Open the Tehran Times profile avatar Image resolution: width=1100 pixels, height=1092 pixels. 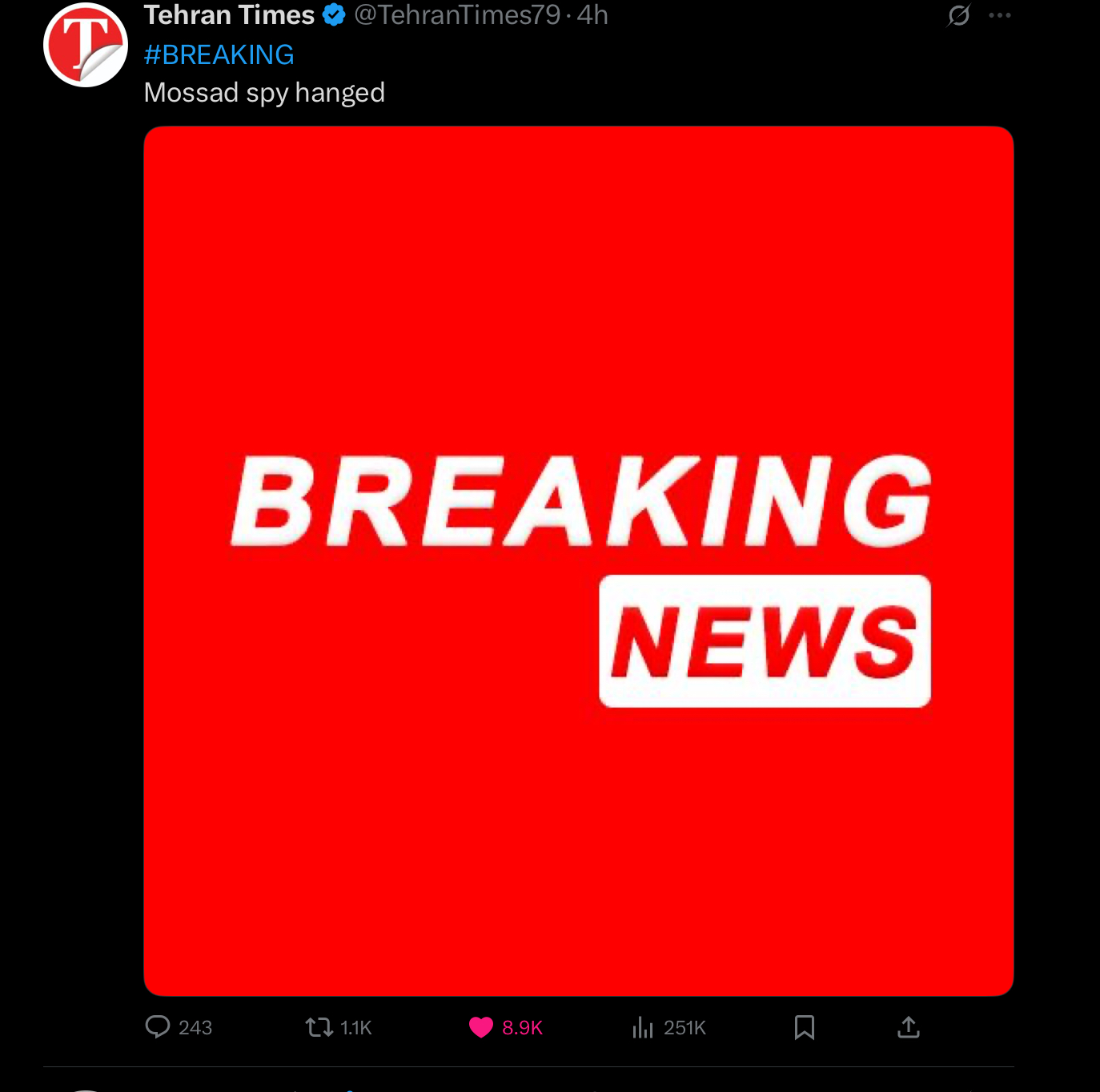pos(86,45)
